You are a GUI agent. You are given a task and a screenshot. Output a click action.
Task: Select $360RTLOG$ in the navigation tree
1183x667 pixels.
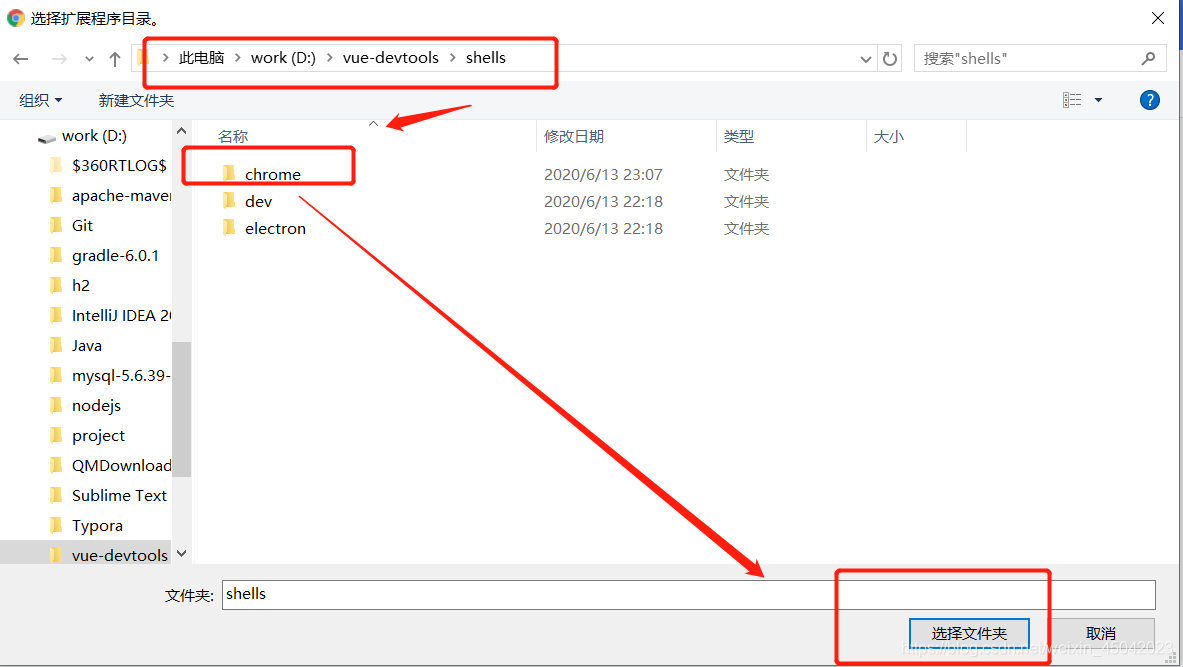pos(119,165)
